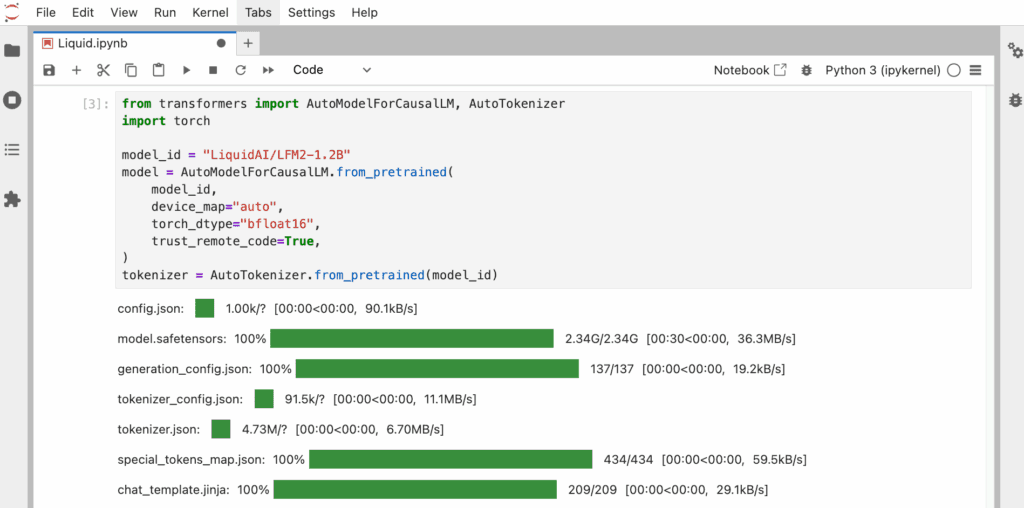Open Debugger panel bug icon in right sidebar

point(1014,100)
